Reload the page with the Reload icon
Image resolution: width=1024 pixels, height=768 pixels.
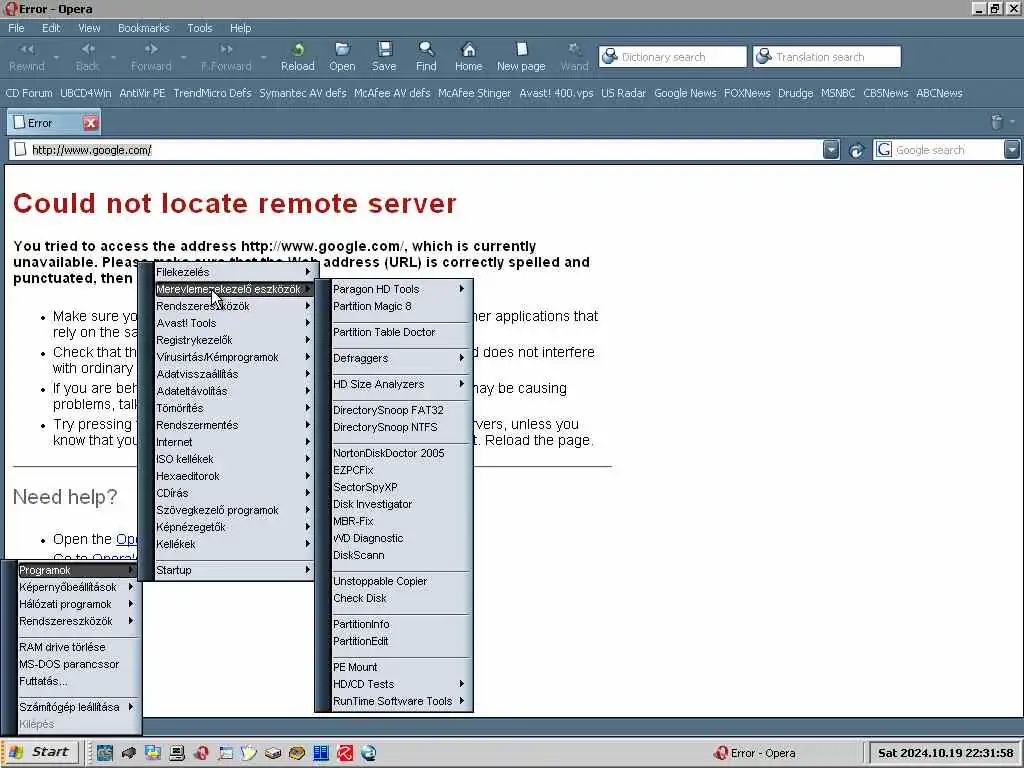pos(298,50)
